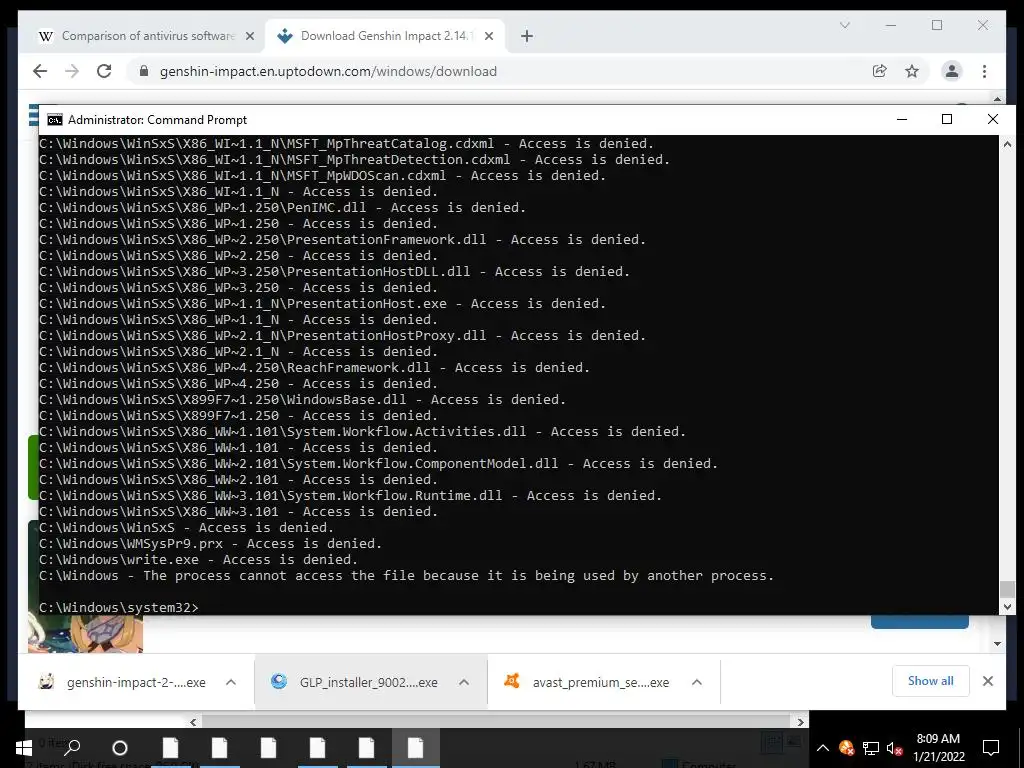Open the network status tray icon
1024x768 pixels.
coord(871,748)
